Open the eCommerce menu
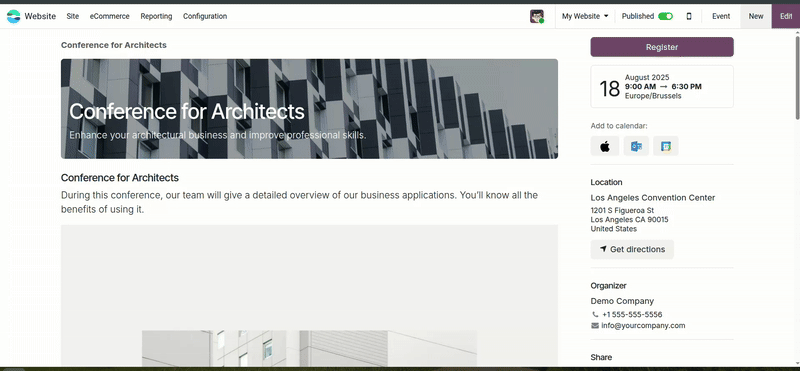This screenshot has width=800, height=371. tap(110, 16)
